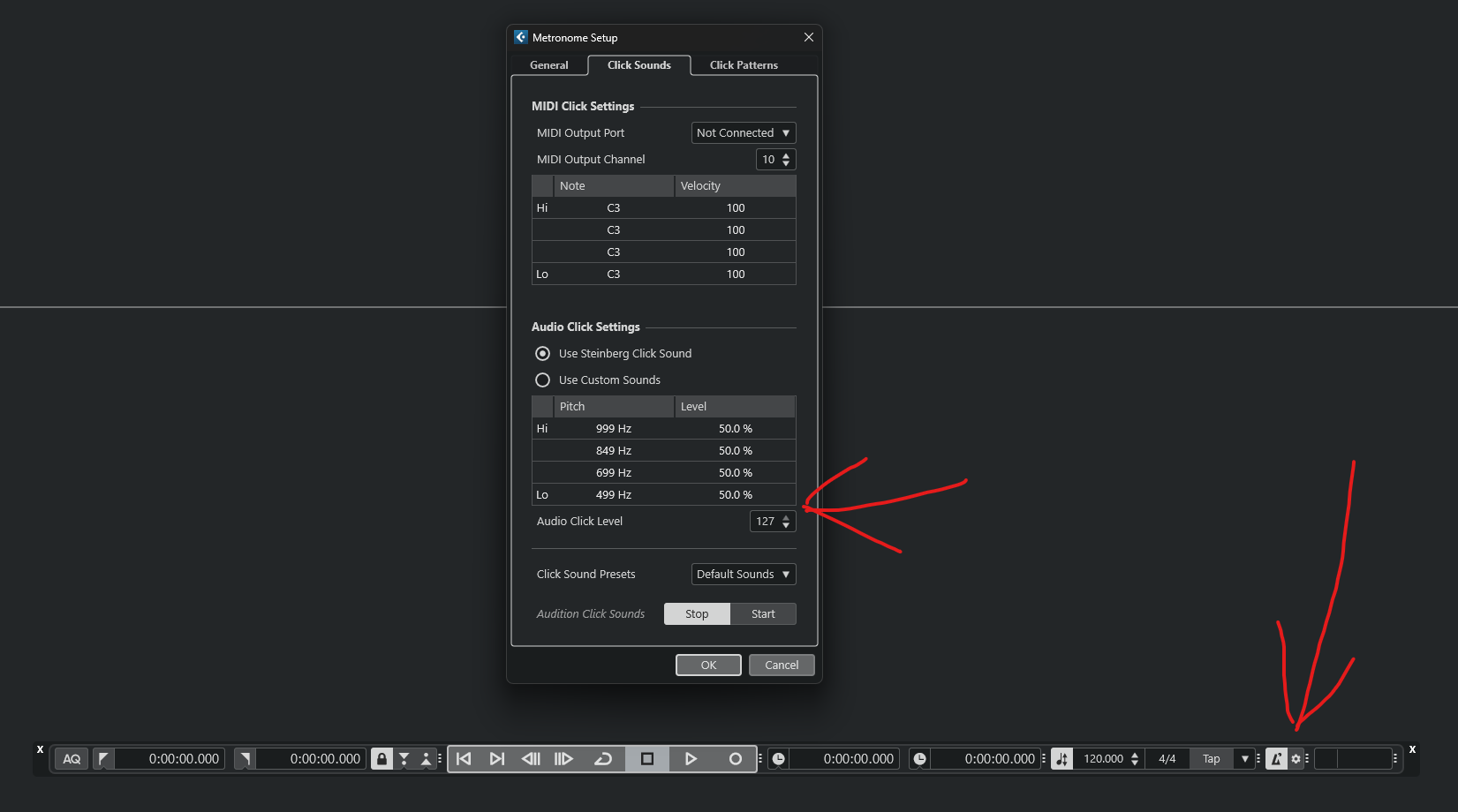The image size is (1458, 812).
Task: Click the Hi row C3 note cell
Action: [x=614, y=208]
